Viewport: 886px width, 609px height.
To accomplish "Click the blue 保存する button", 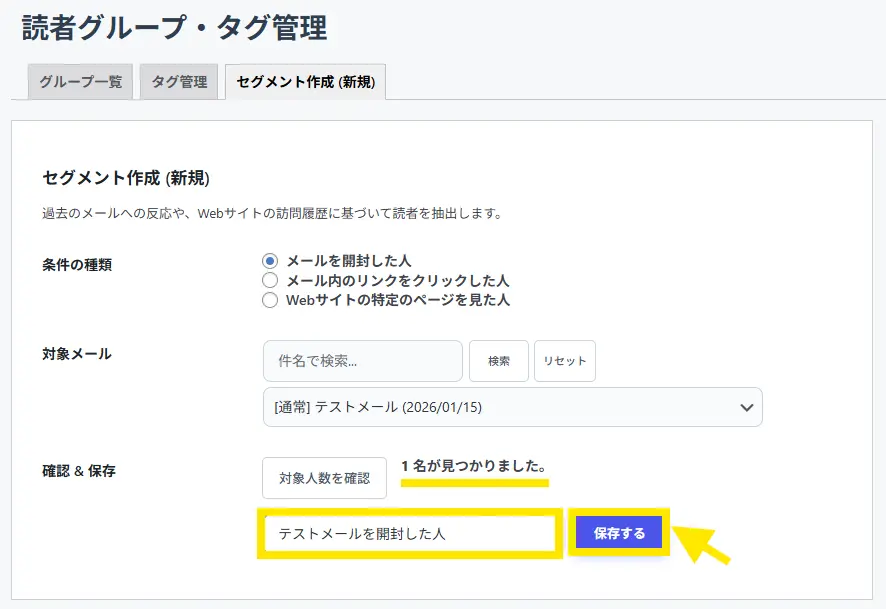I will click(x=619, y=534).
